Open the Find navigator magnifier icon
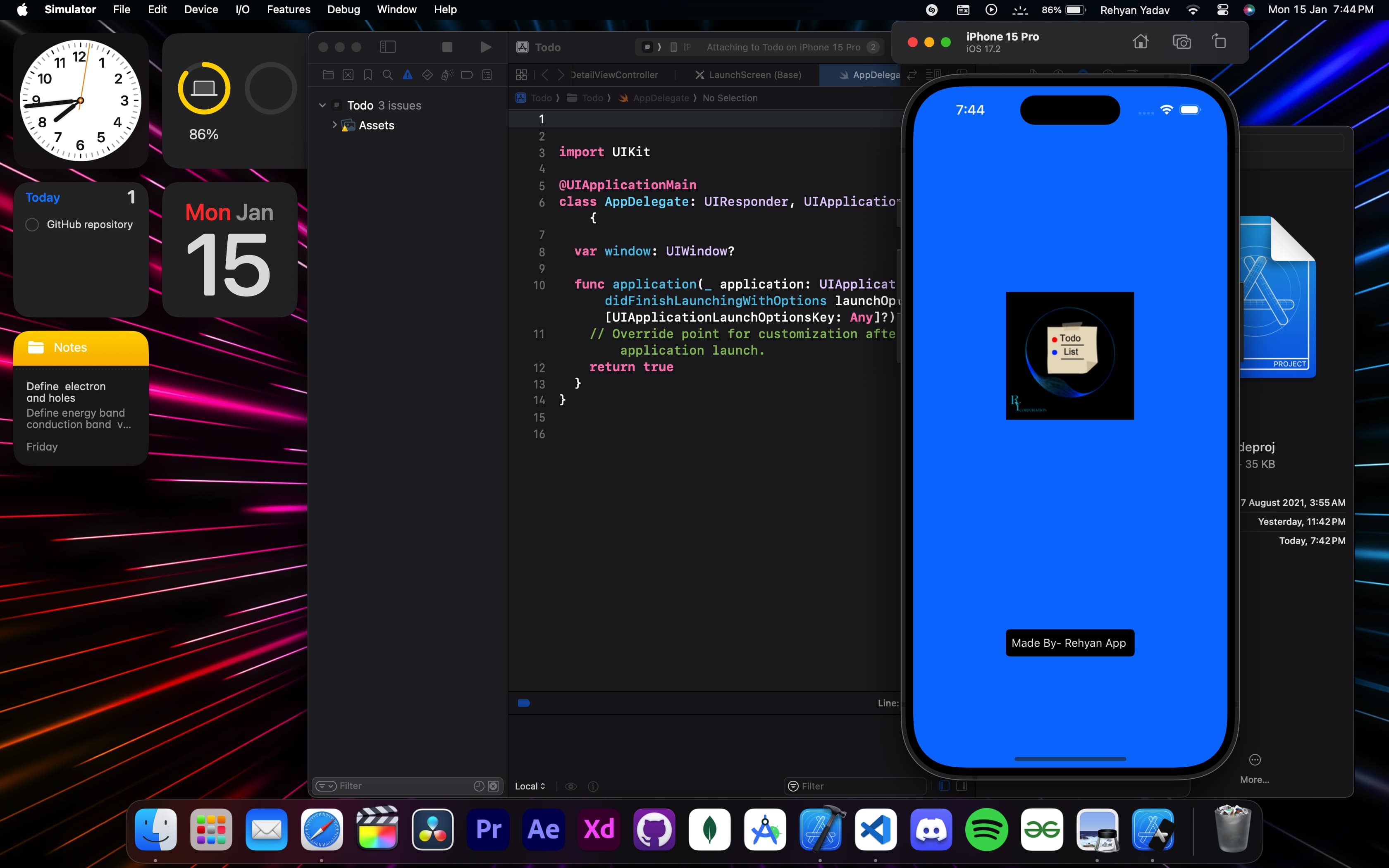Screen dimensions: 1389x868 pyautogui.click(x=387, y=75)
